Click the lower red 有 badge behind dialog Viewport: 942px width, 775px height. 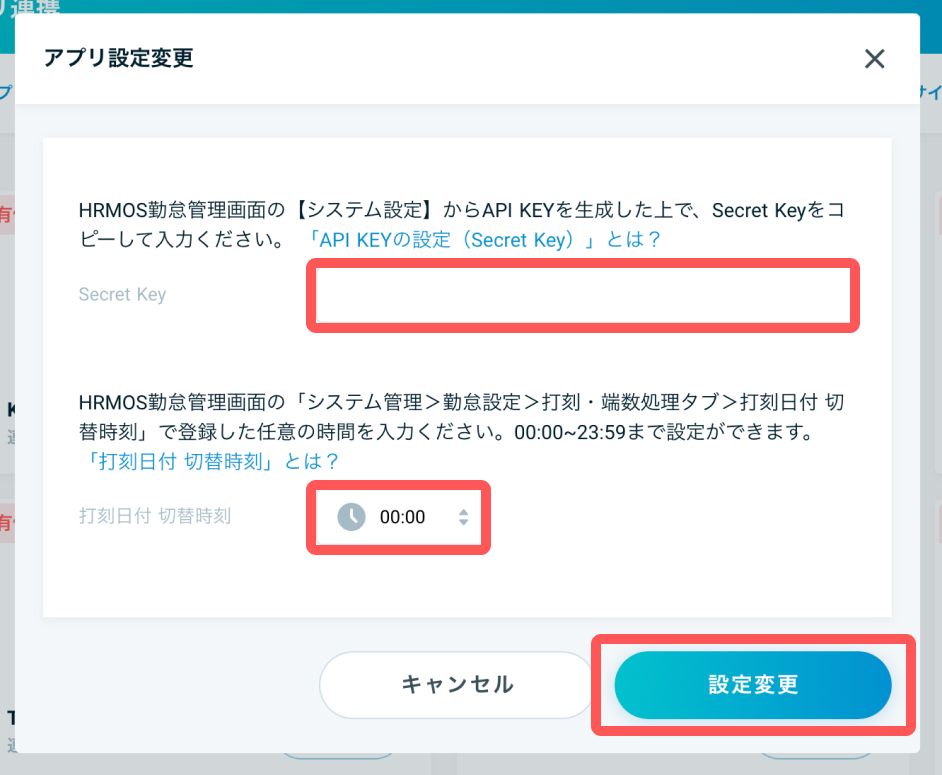point(6,522)
